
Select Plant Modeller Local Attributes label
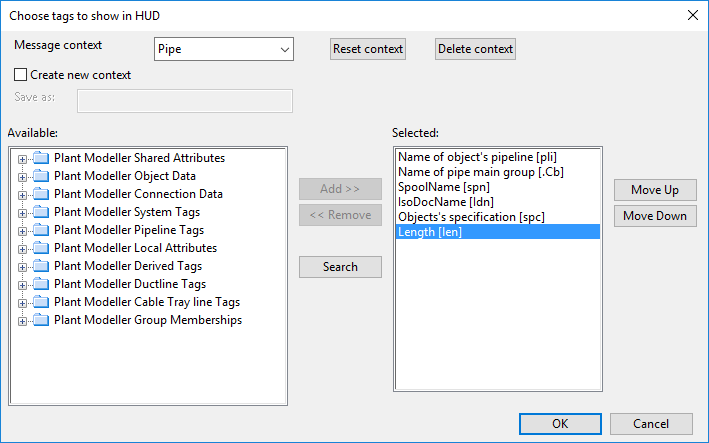(x=135, y=248)
